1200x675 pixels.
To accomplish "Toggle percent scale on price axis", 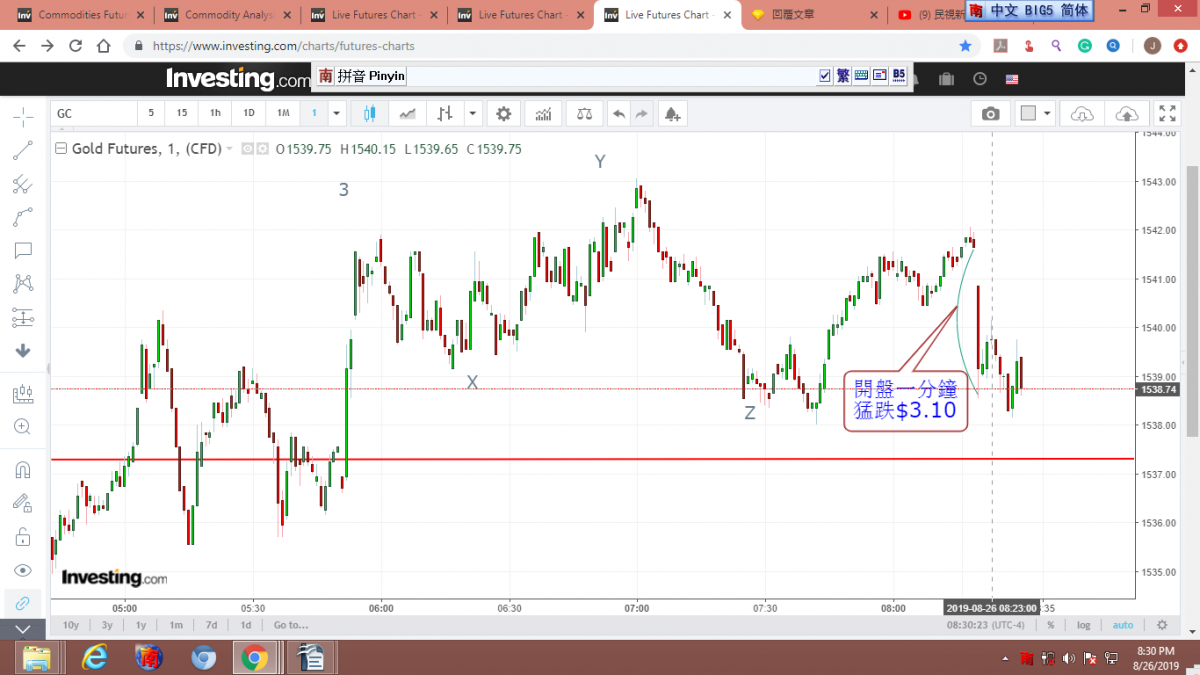I will pyautogui.click(x=1051, y=625).
